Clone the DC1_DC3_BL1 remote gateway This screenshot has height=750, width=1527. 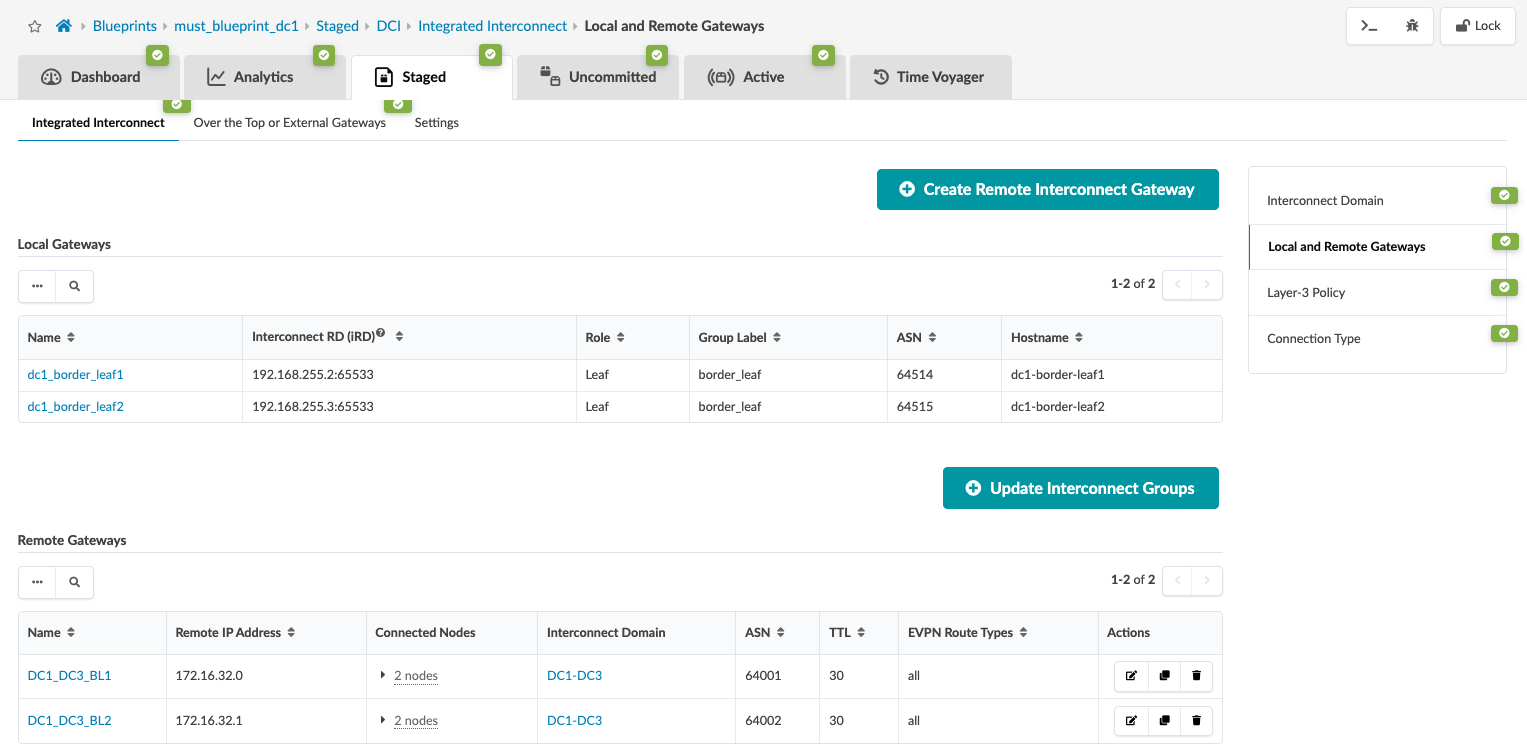(x=1164, y=676)
